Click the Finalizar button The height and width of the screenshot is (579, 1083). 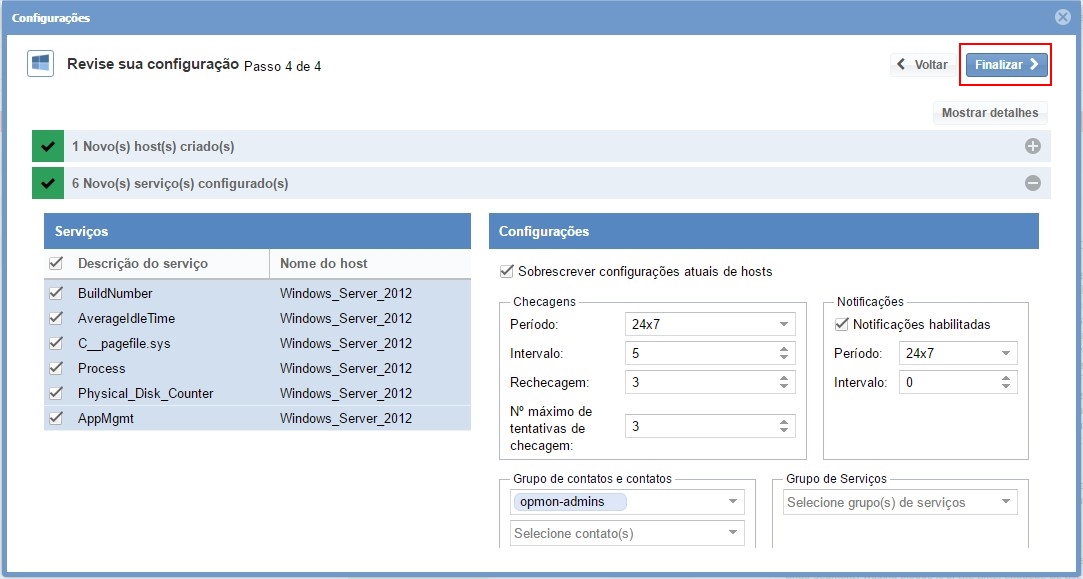coord(1006,65)
